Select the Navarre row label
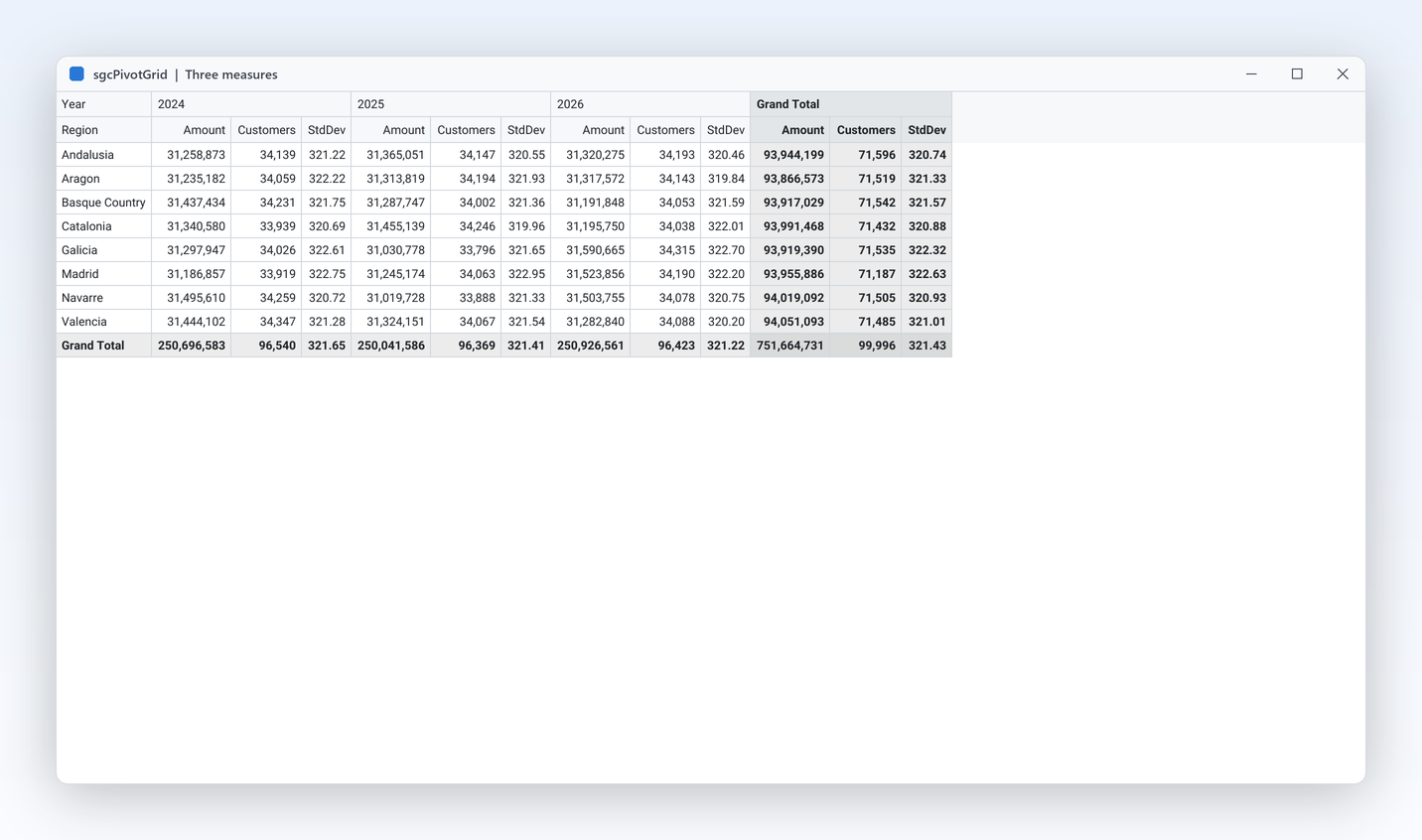The image size is (1422, 840). click(x=104, y=298)
